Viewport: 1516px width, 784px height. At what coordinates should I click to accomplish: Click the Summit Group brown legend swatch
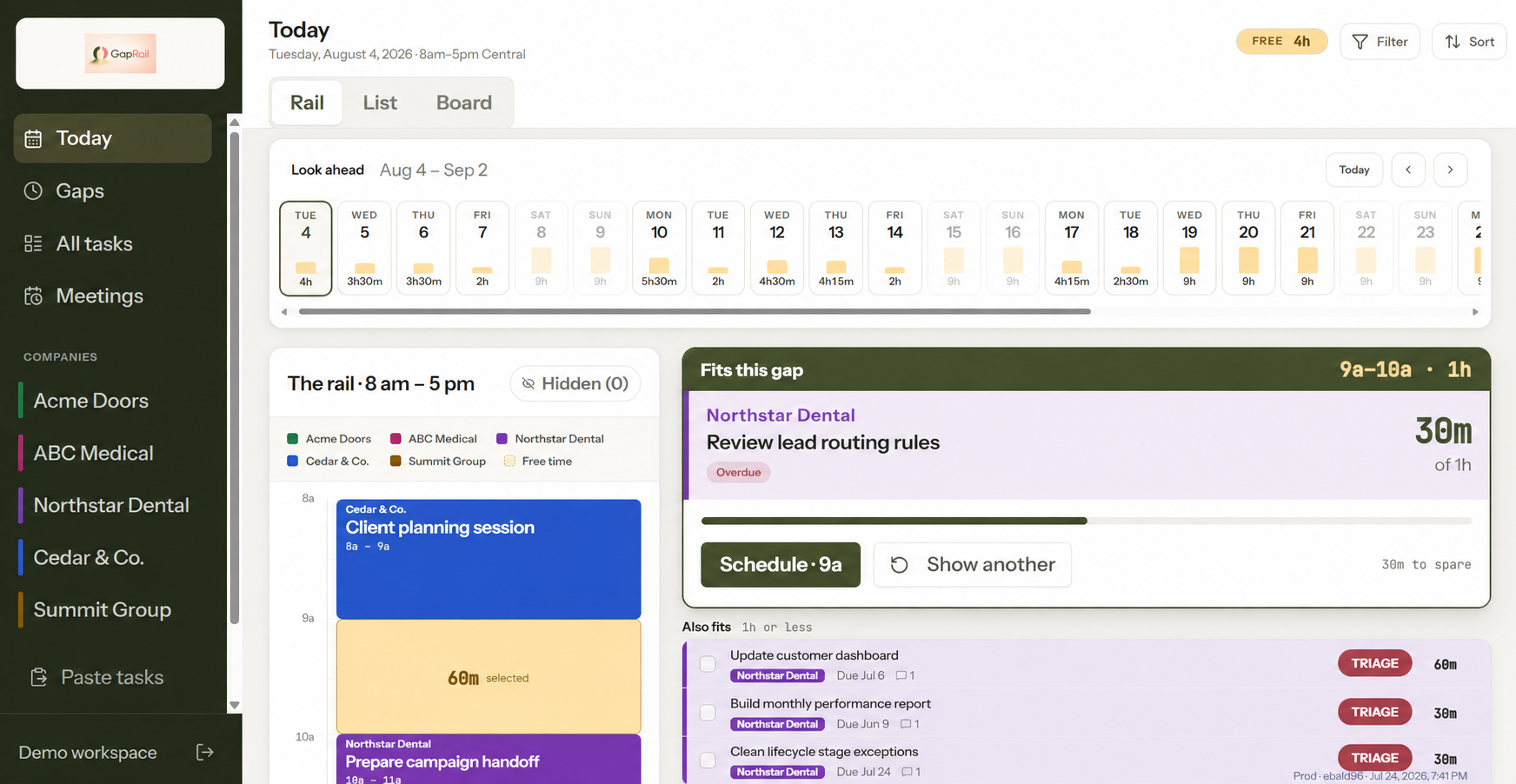click(x=396, y=462)
